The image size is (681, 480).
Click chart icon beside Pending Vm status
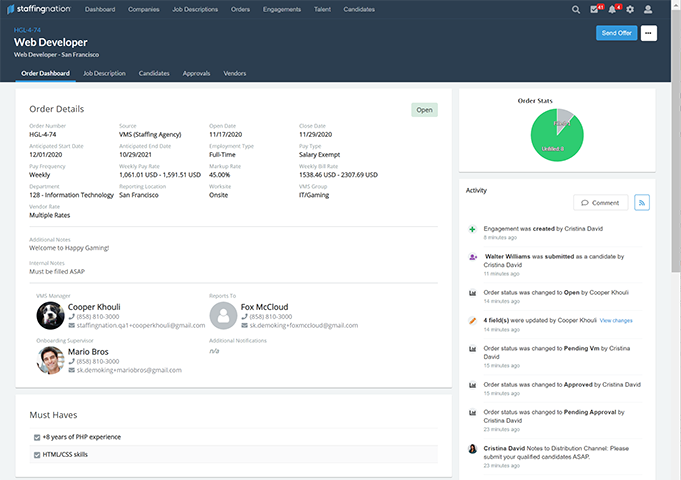tap(472, 349)
